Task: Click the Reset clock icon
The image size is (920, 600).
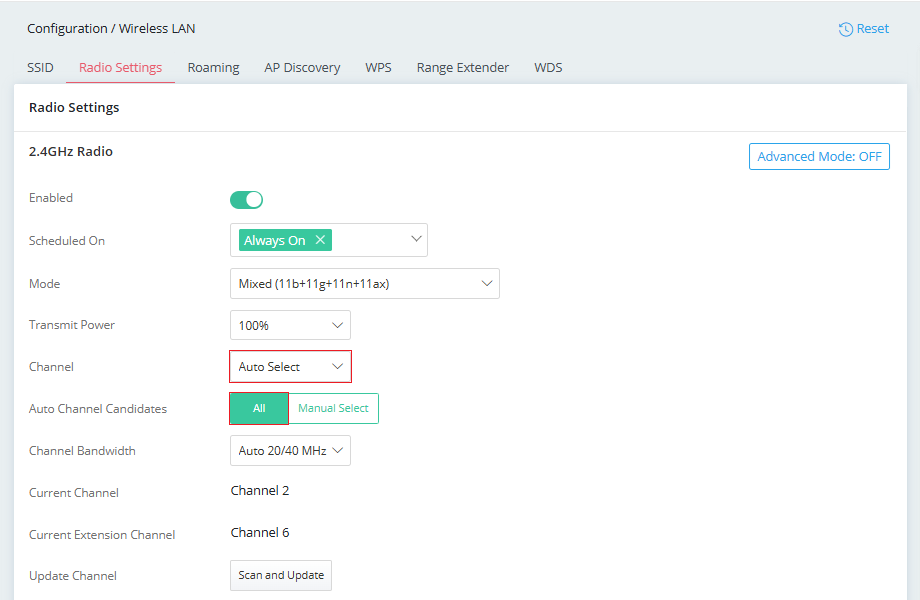Action: [x=845, y=29]
